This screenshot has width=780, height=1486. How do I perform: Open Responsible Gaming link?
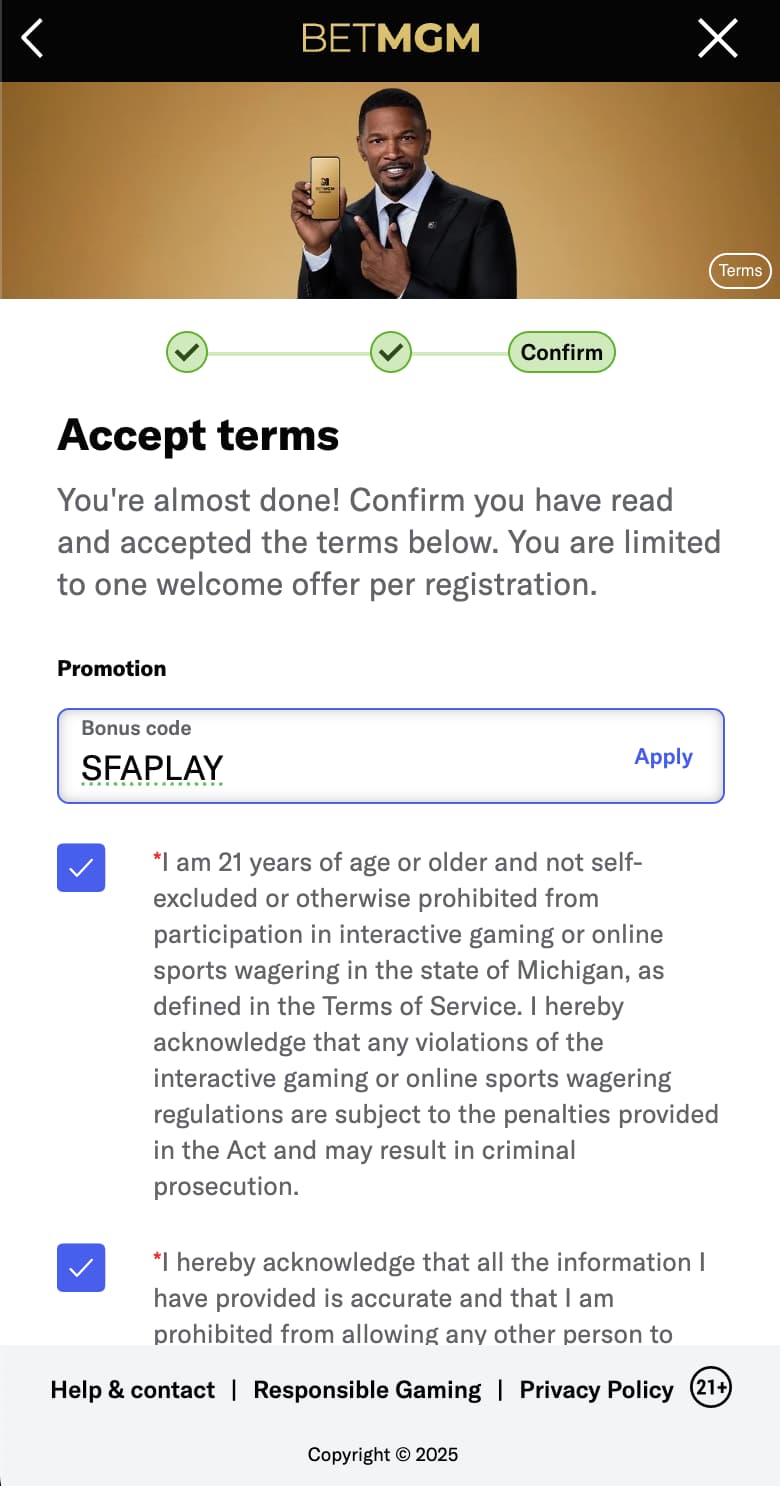[x=367, y=1390]
